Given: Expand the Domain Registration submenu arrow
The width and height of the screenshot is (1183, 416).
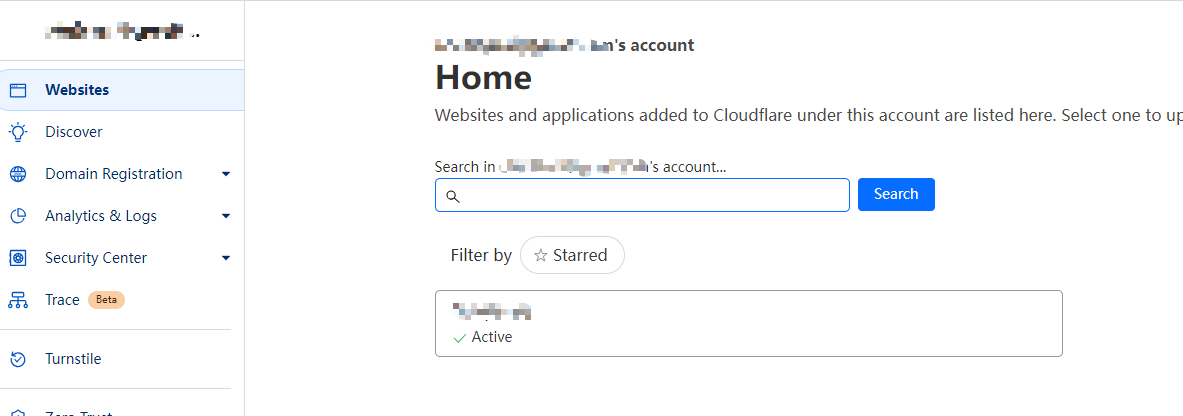Looking at the screenshot, I should point(226,174).
